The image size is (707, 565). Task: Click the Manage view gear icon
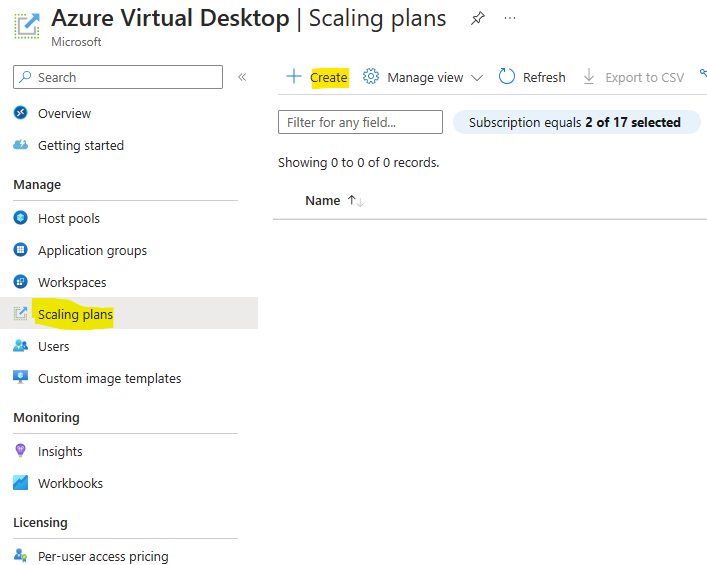pyautogui.click(x=371, y=76)
